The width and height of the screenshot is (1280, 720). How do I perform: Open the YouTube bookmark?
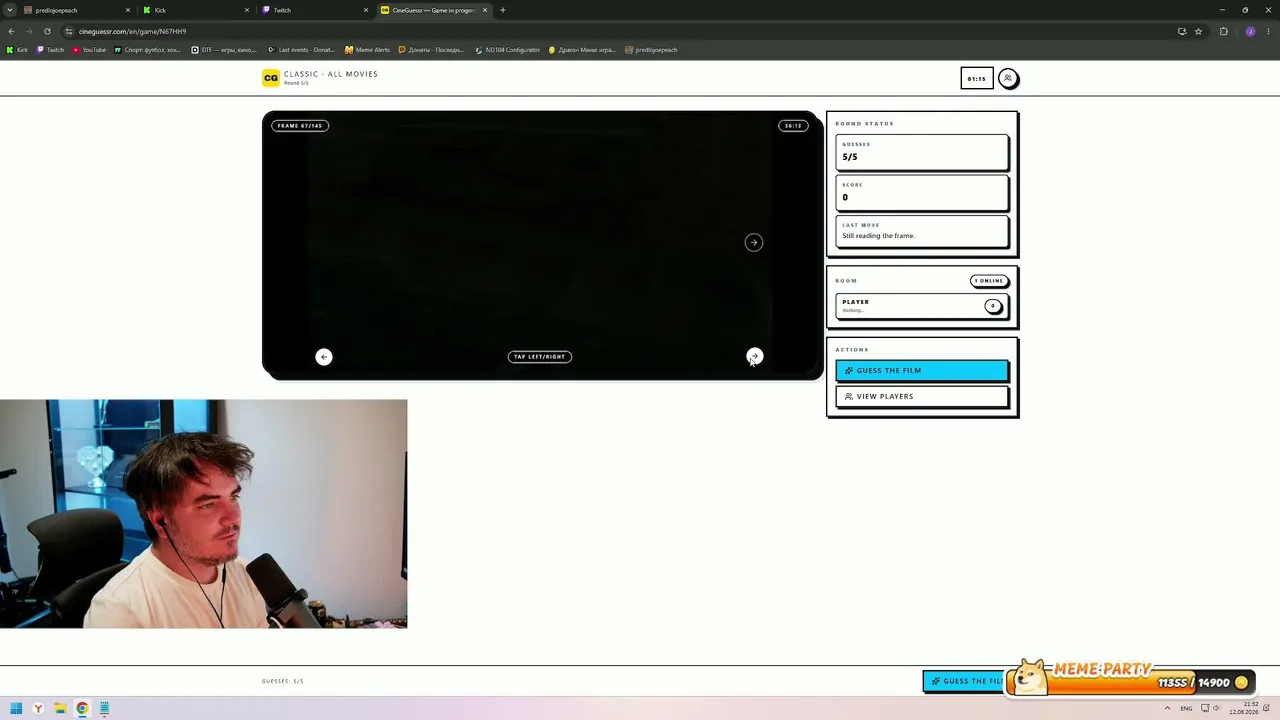click(x=89, y=50)
